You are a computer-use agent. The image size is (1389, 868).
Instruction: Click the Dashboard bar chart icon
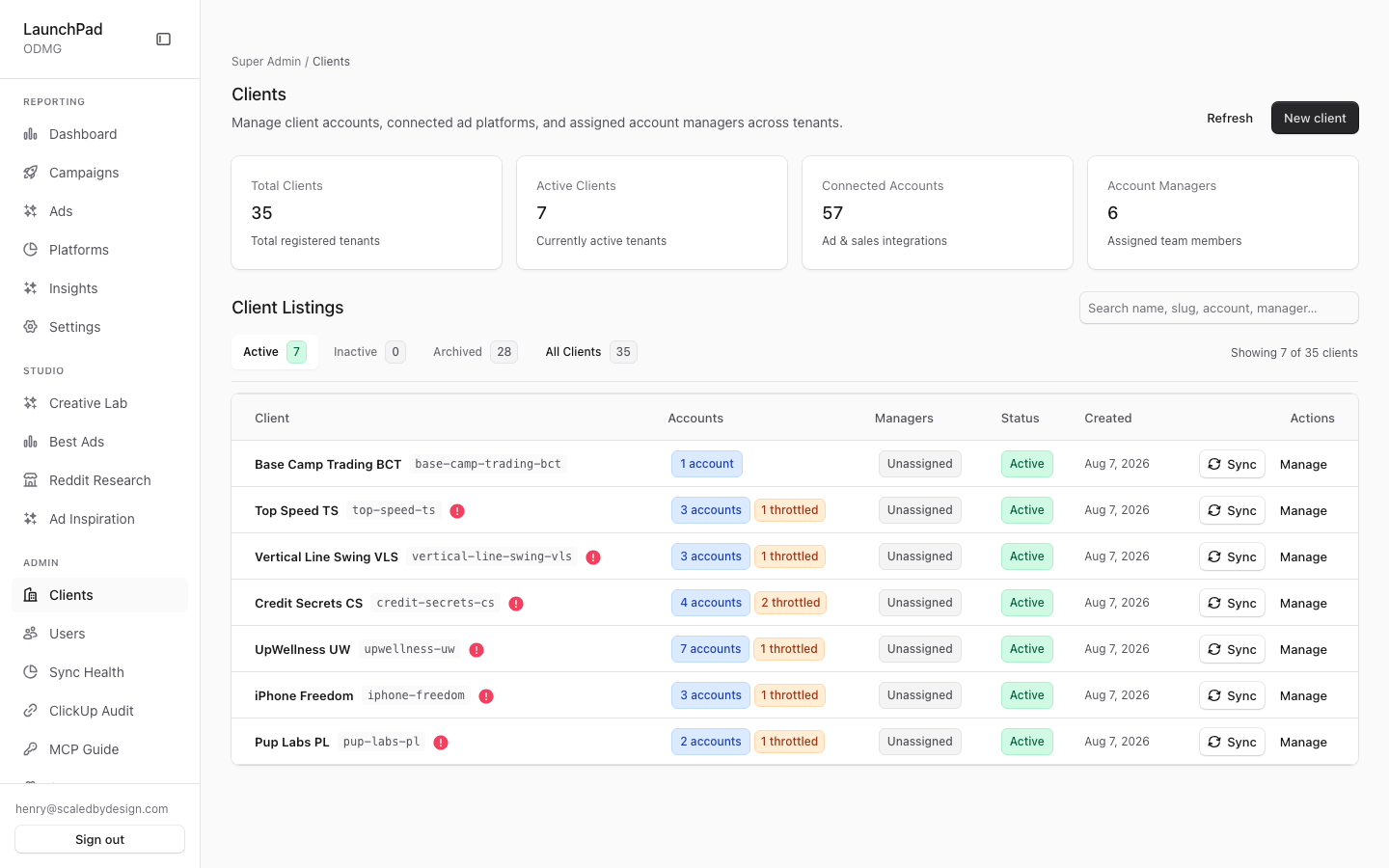(x=31, y=134)
